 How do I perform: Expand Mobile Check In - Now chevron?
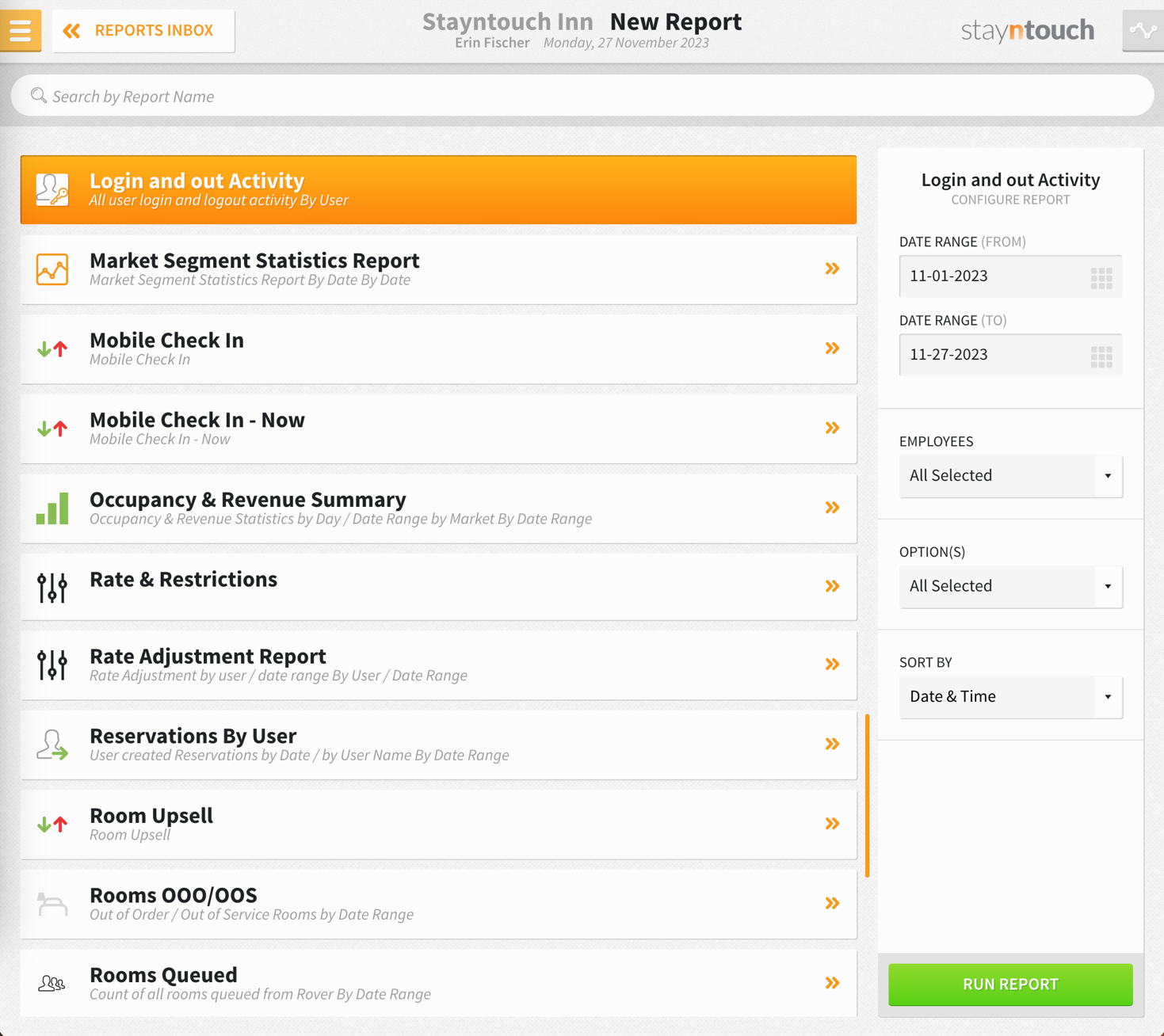(832, 428)
